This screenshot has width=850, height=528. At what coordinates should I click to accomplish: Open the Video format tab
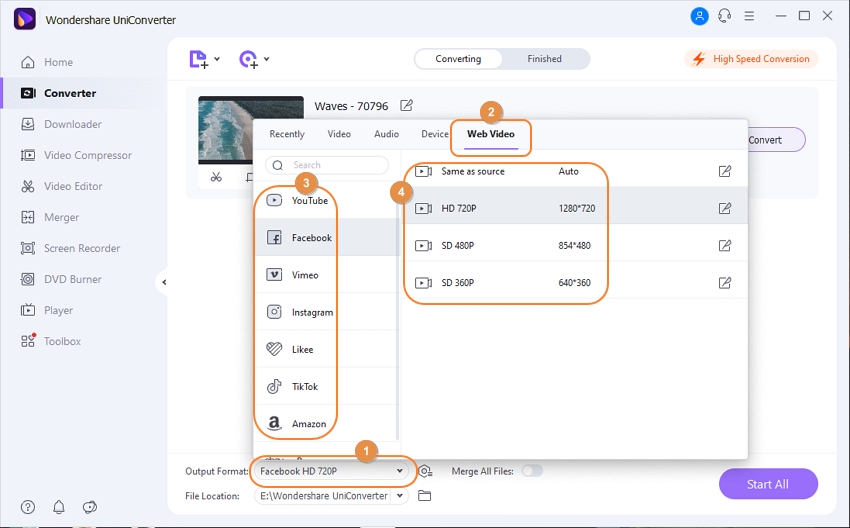[x=339, y=134]
